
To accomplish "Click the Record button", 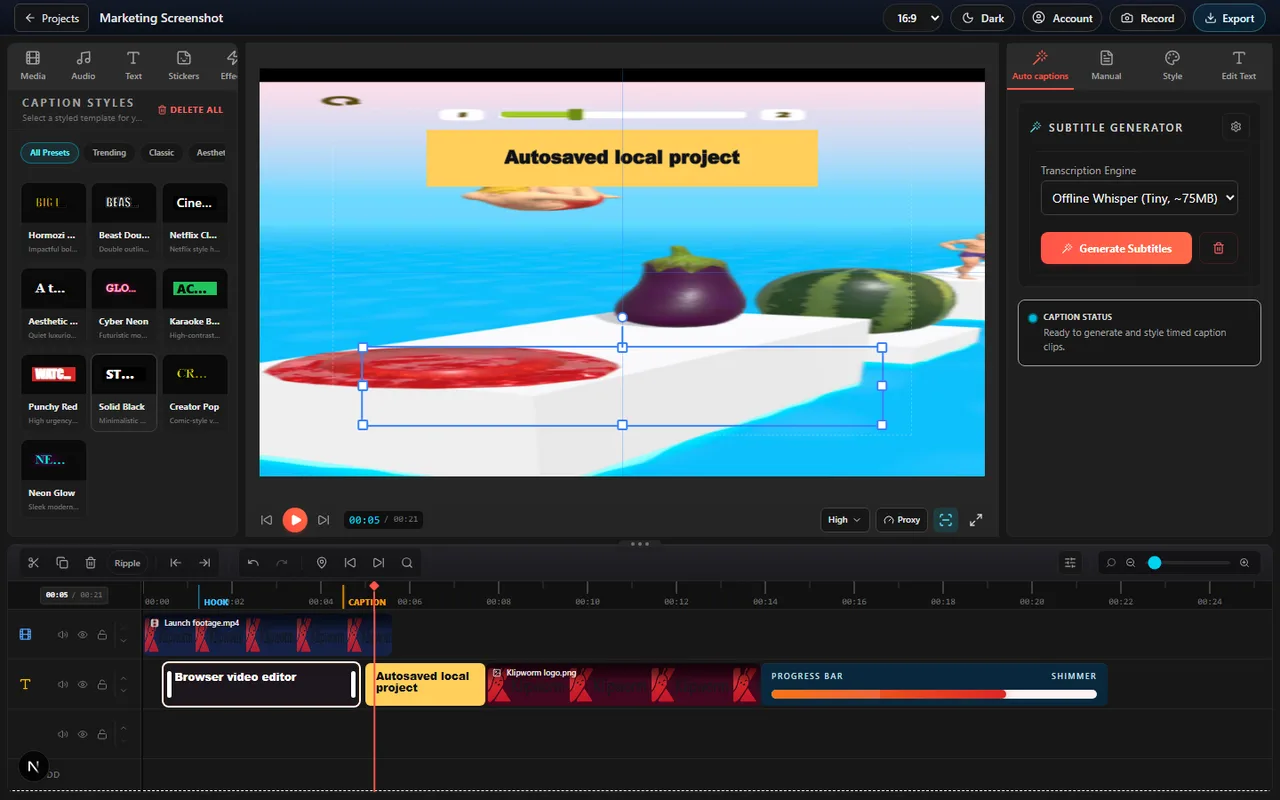I will click(1148, 18).
